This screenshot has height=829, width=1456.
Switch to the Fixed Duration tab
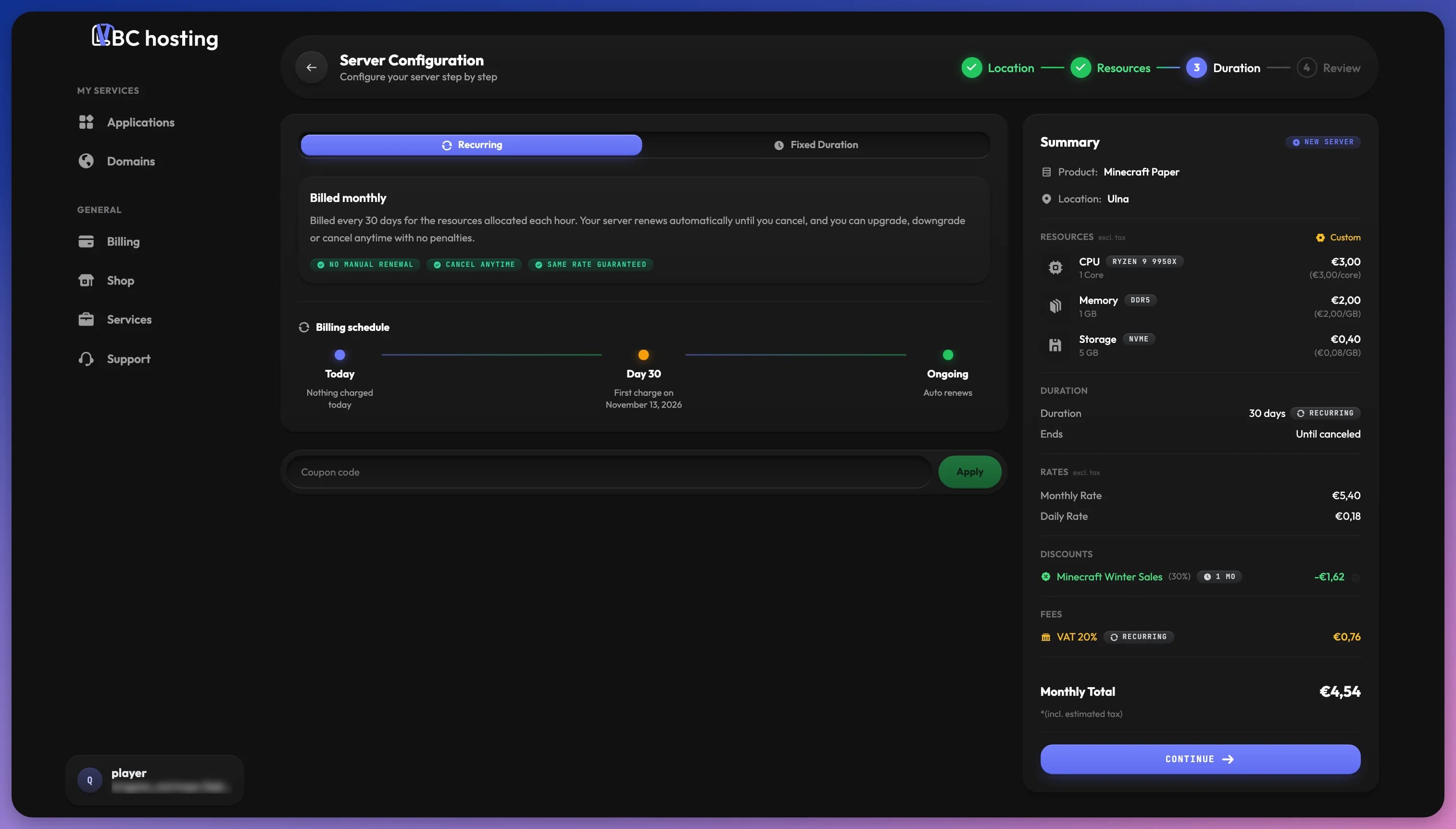(816, 145)
